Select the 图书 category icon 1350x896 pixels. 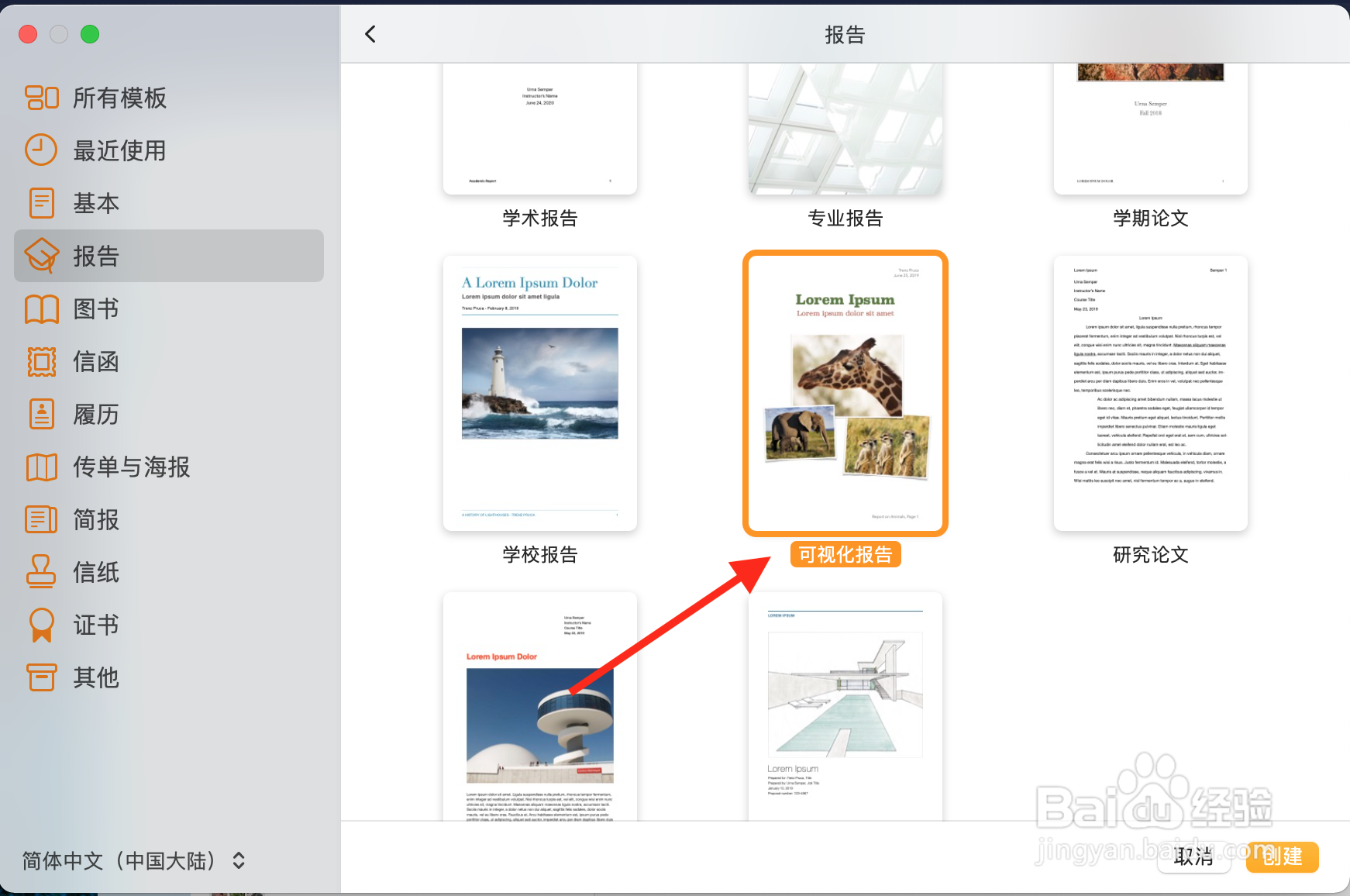pyautogui.click(x=42, y=308)
